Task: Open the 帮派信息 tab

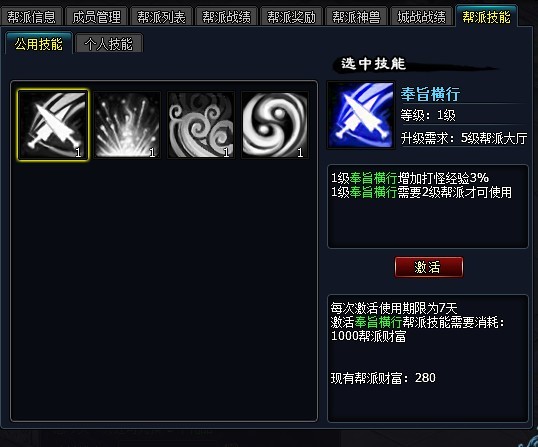Action: (31, 16)
